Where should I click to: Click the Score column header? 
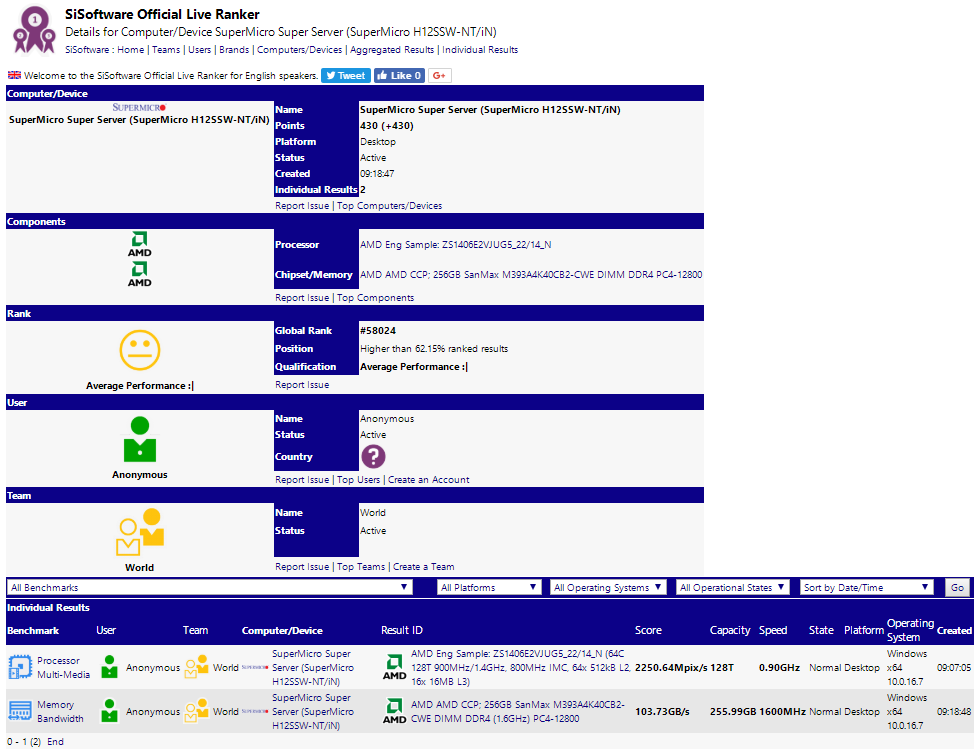point(648,630)
